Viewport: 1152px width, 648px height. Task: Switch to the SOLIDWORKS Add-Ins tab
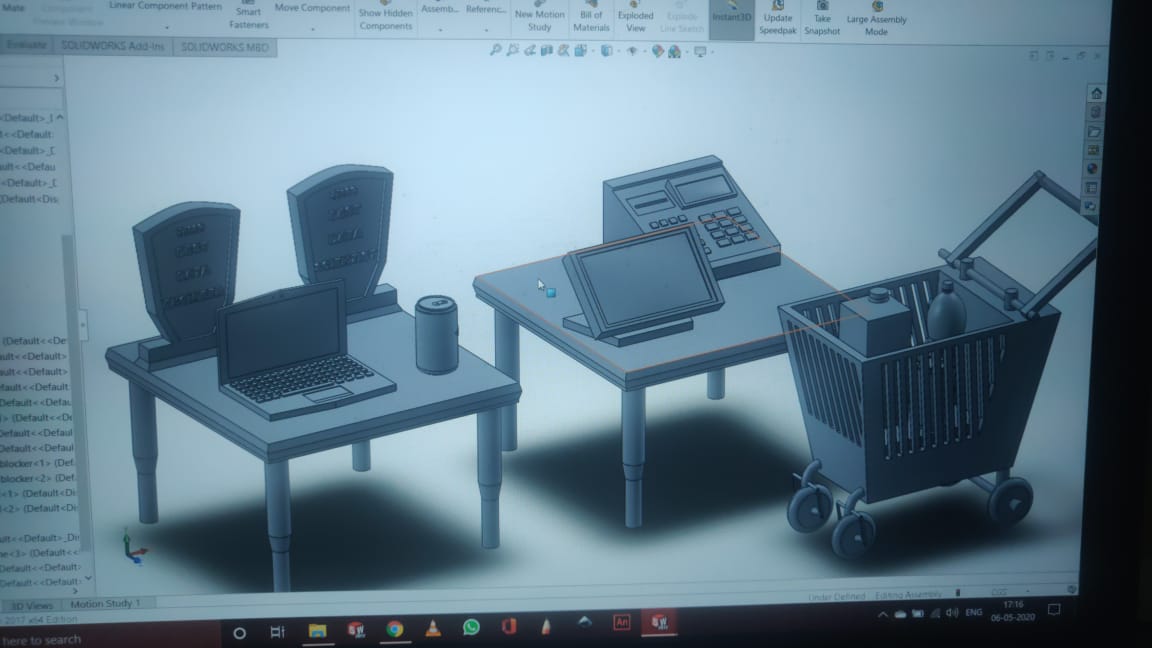113,46
